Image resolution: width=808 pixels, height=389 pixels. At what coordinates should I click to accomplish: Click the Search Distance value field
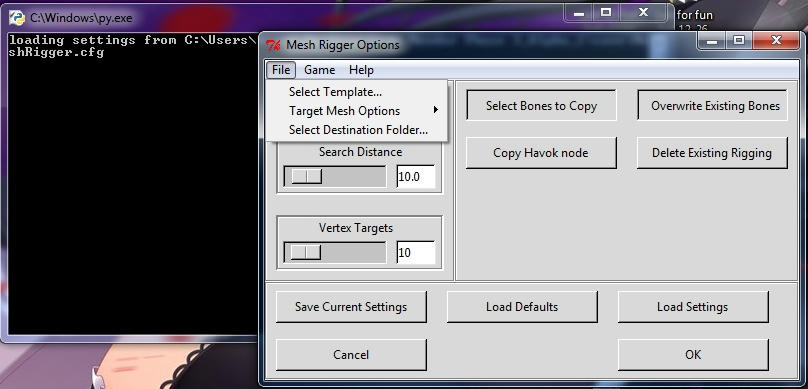click(415, 177)
